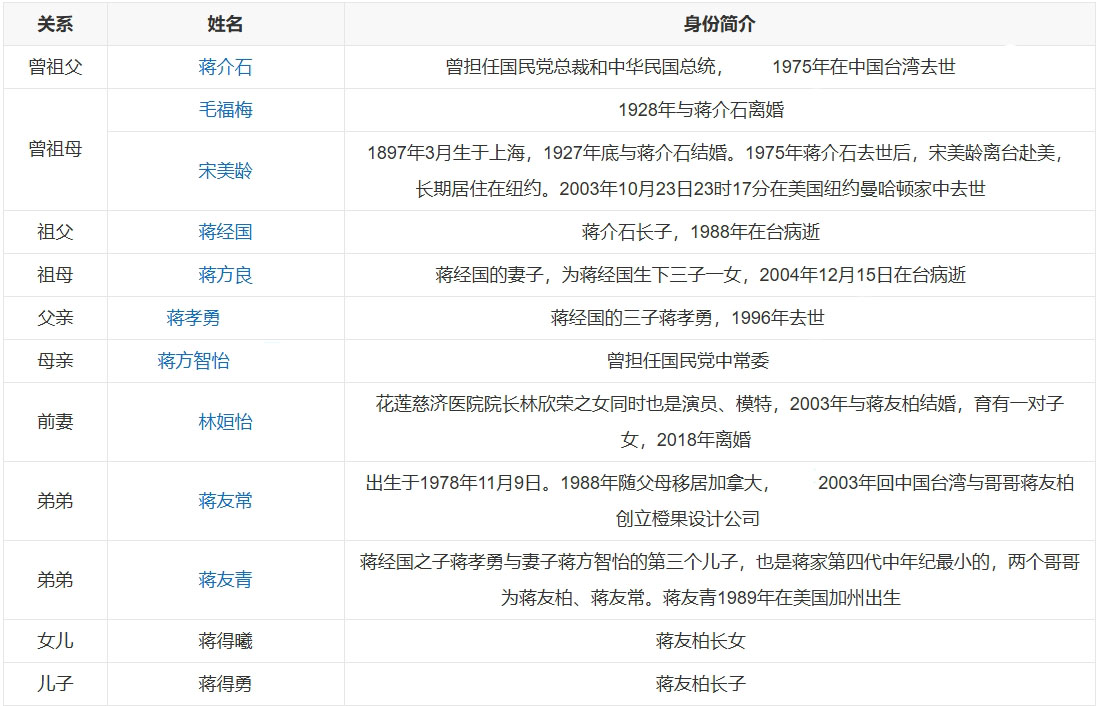This screenshot has height=706, width=1096.
Task: Select the 蒋得曦 name cell
Action: tap(225, 641)
